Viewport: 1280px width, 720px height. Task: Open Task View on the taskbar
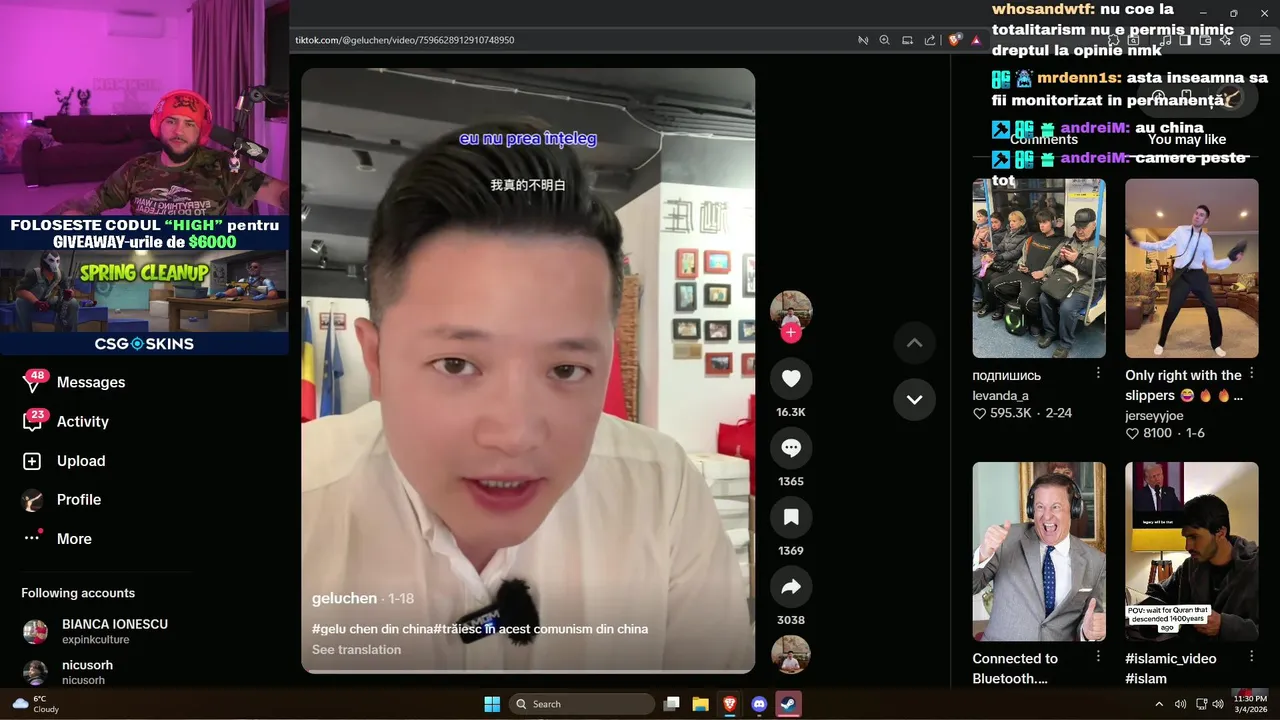pos(672,704)
